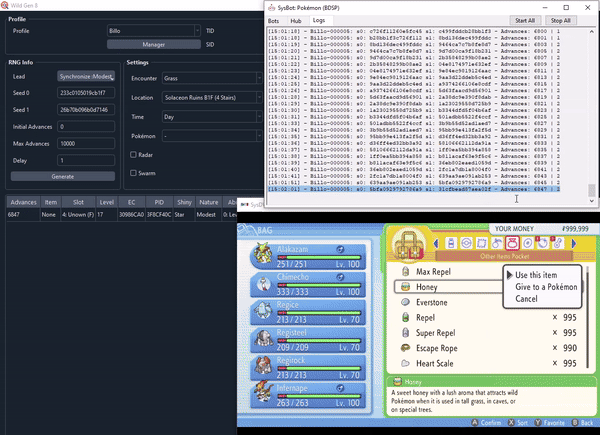Click the Delay input field
The height and width of the screenshot is (435, 600).
click(x=86, y=160)
